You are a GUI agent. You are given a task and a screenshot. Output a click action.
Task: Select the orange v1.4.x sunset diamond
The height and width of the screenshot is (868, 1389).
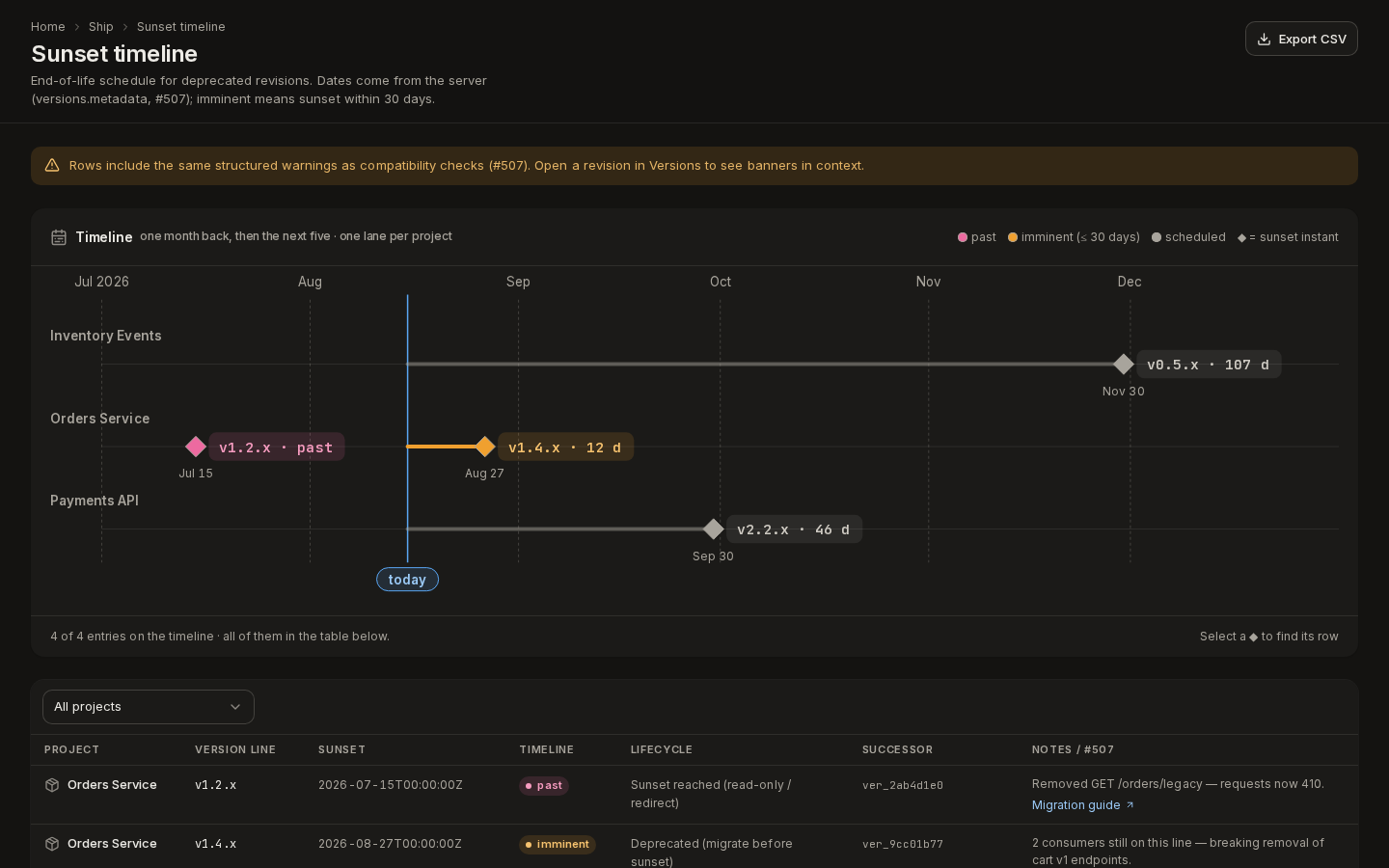[485, 447]
